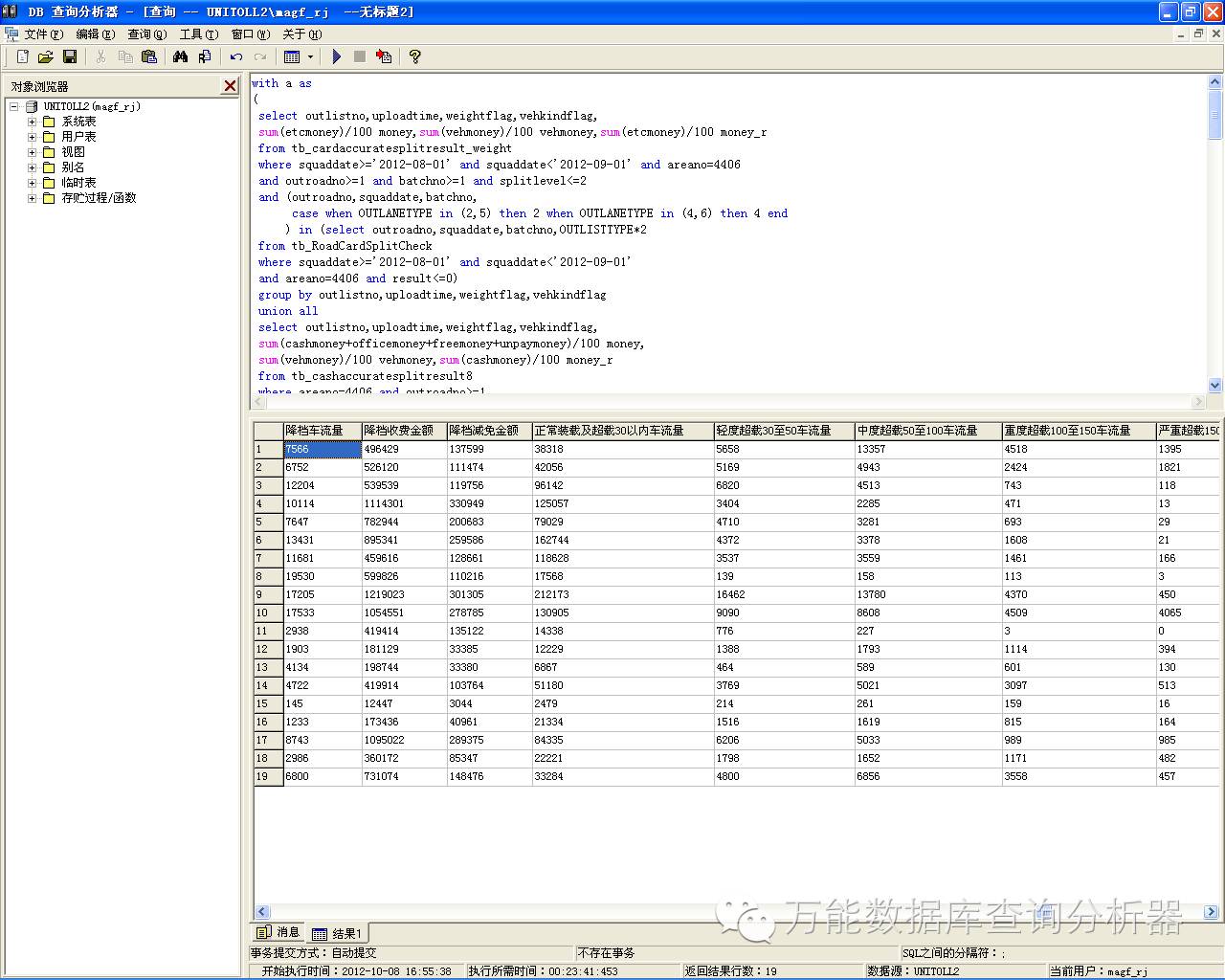
Task: Click the 降档减免金额 column header
Action: pos(489,431)
